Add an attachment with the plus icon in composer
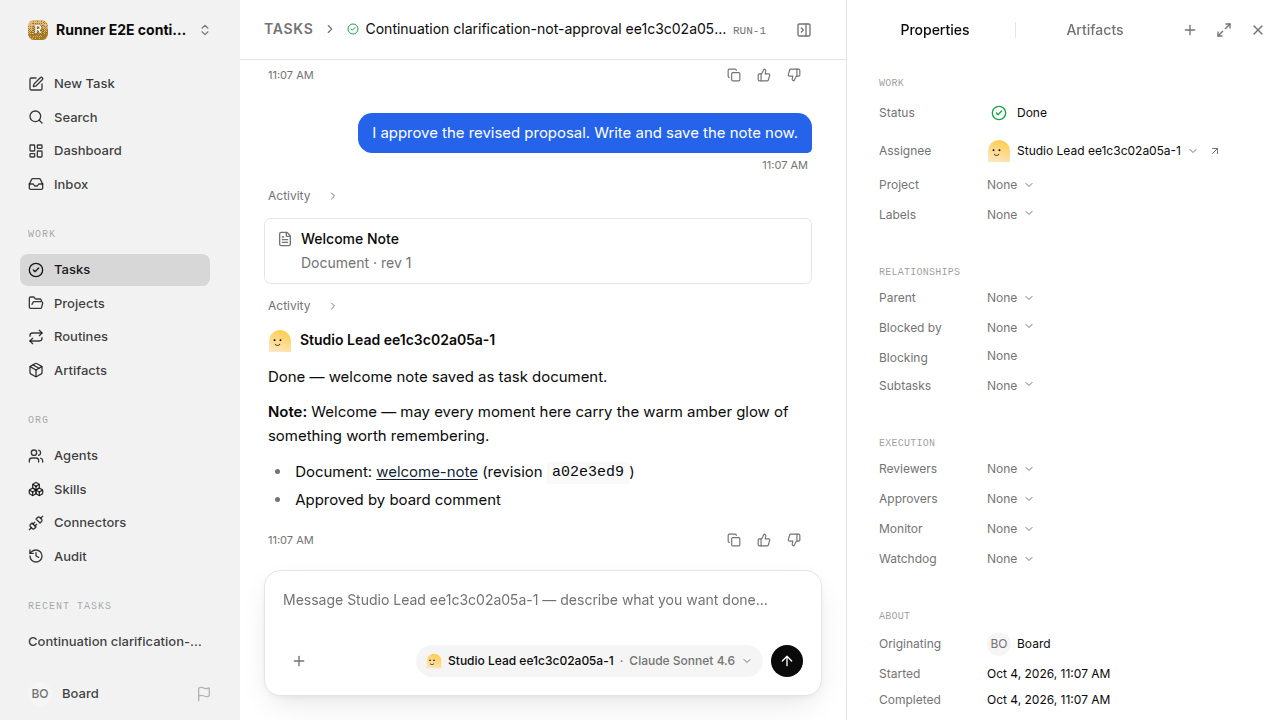 [299, 661]
